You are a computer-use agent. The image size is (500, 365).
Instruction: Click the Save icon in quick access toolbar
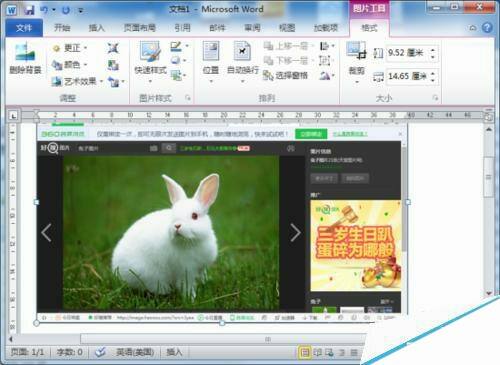[x=29, y=10]
